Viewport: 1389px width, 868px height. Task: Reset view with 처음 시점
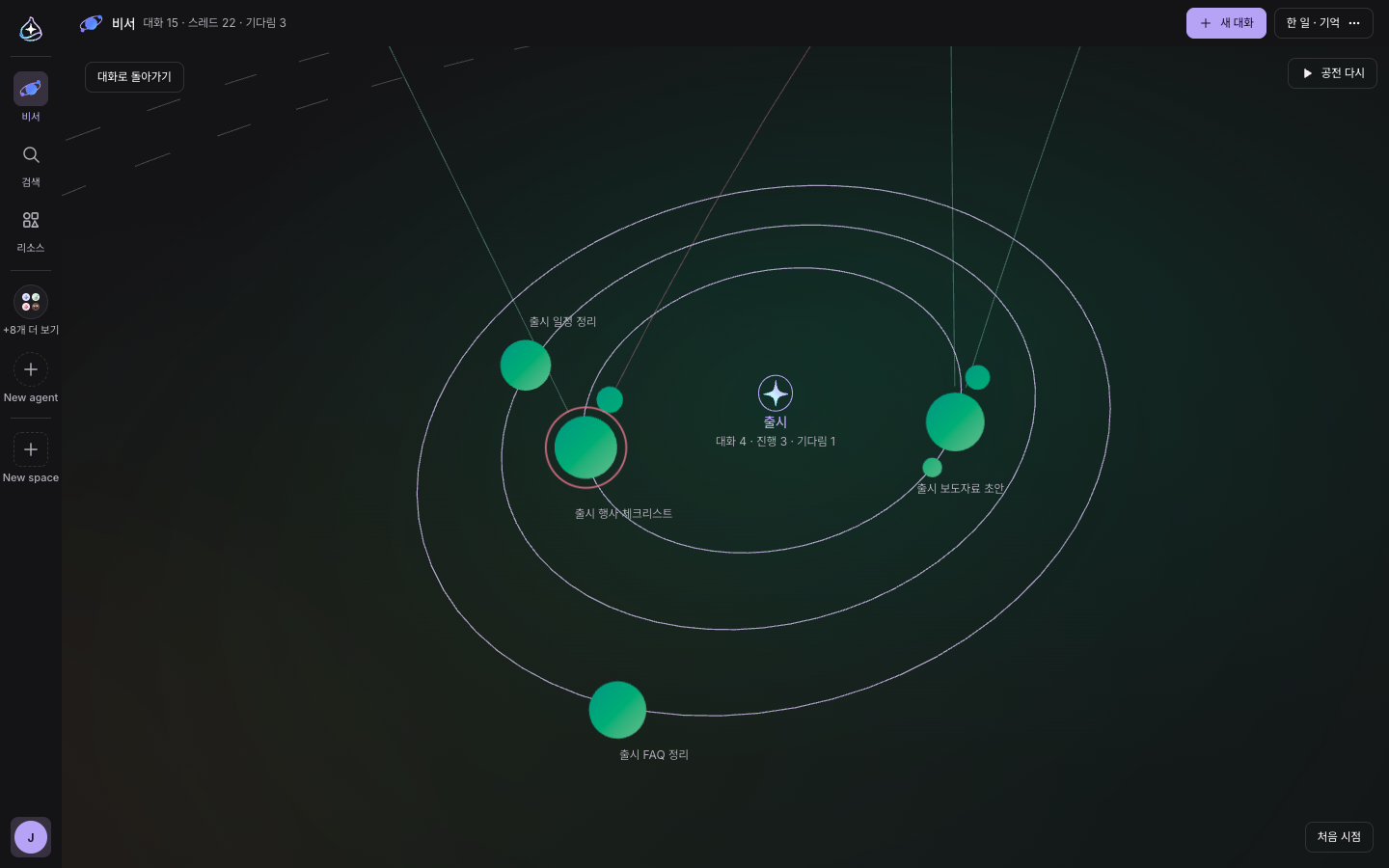pyautogui.click(x=1339, y=837)
